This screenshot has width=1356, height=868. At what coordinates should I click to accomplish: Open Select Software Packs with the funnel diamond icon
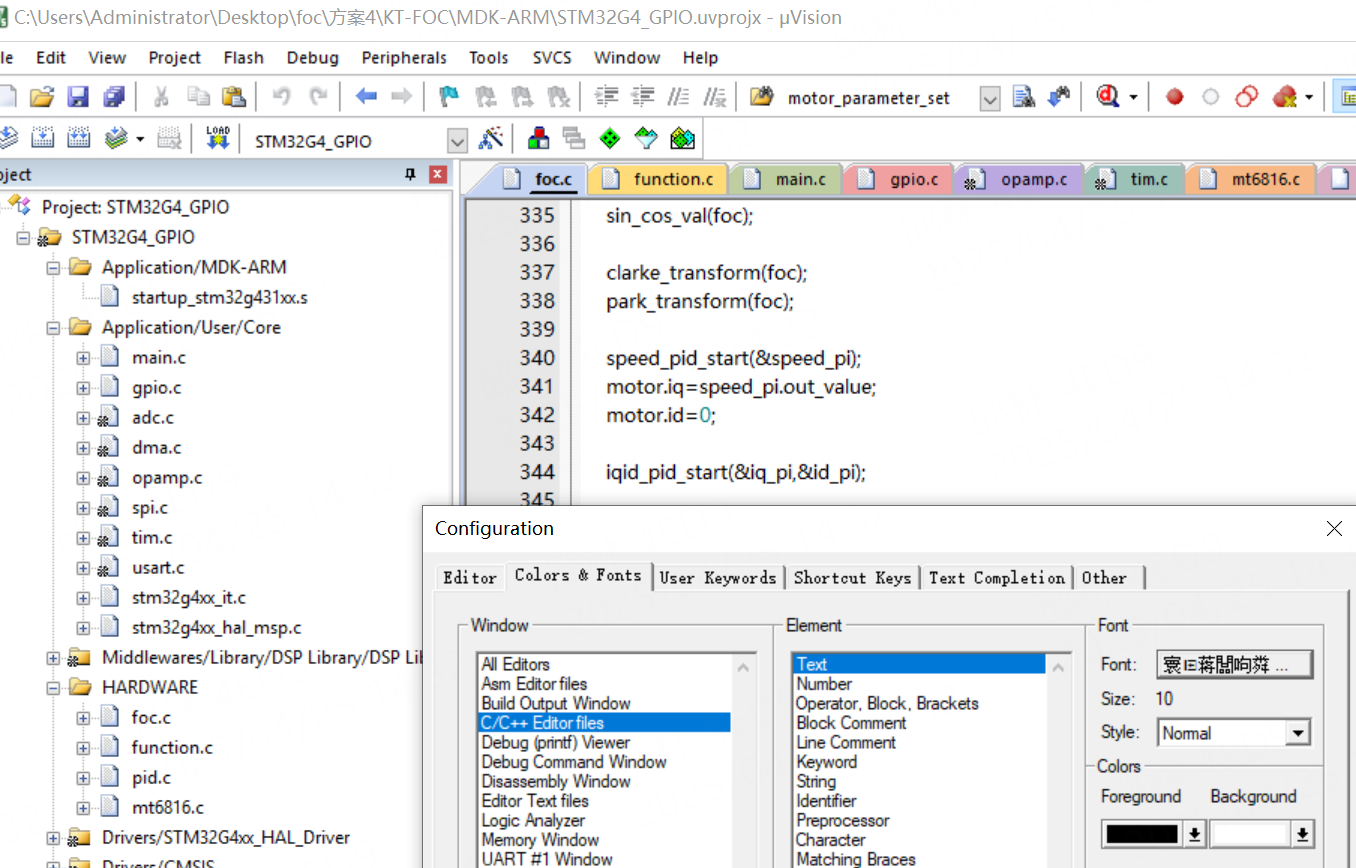coord(646,138)
